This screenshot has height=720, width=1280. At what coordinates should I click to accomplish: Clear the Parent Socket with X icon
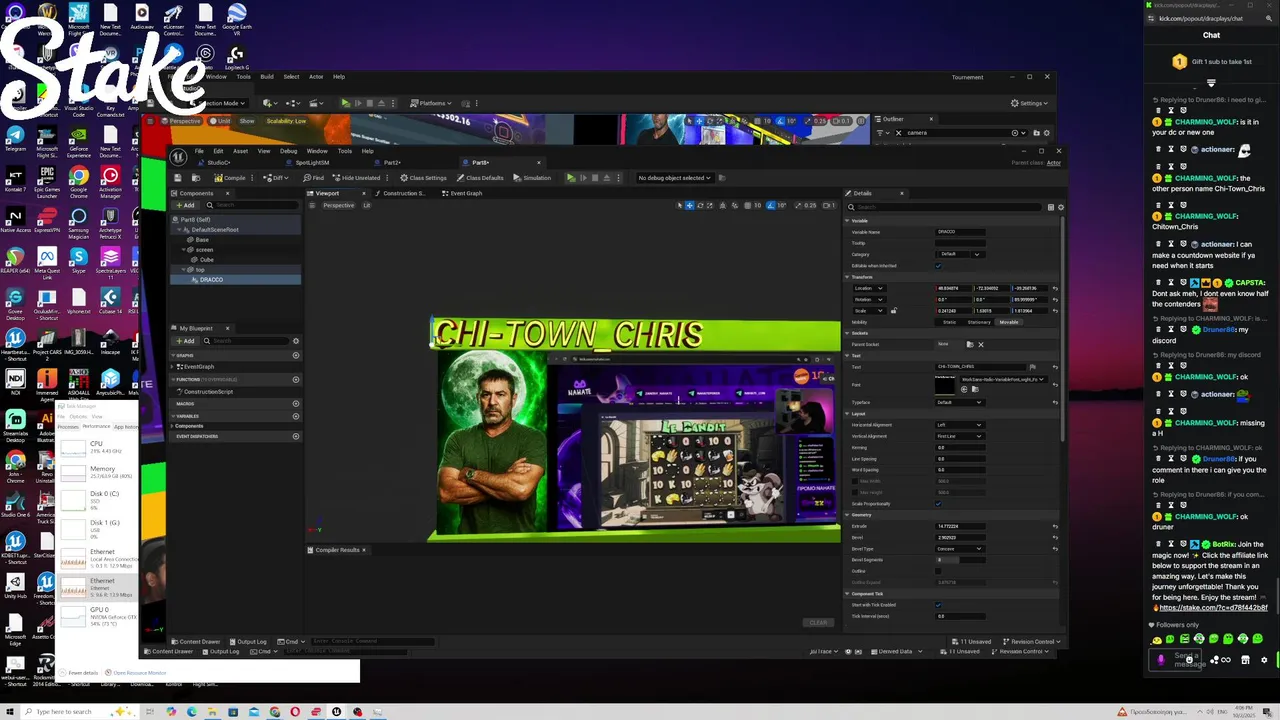(x=981, y=344)
